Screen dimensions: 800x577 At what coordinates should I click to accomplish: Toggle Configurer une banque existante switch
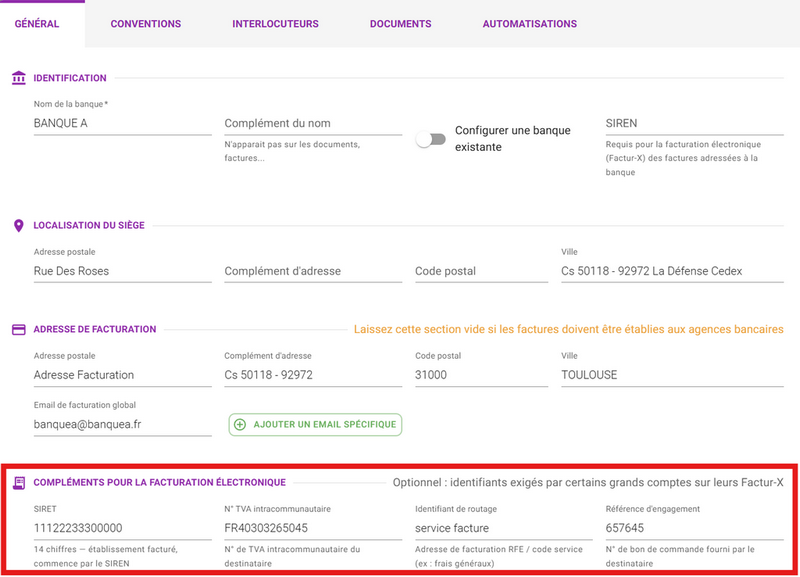point(431,139)
